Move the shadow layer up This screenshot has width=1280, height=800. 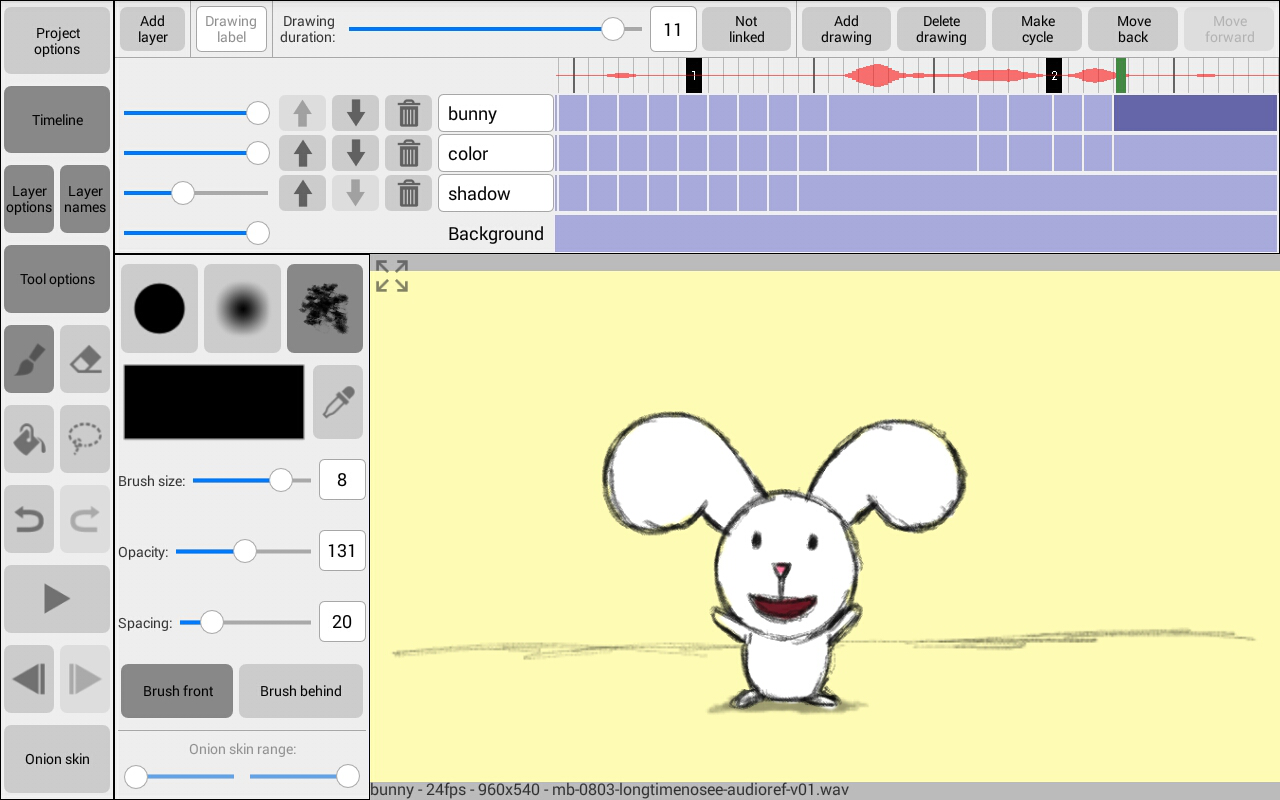(x=302, y=194)
